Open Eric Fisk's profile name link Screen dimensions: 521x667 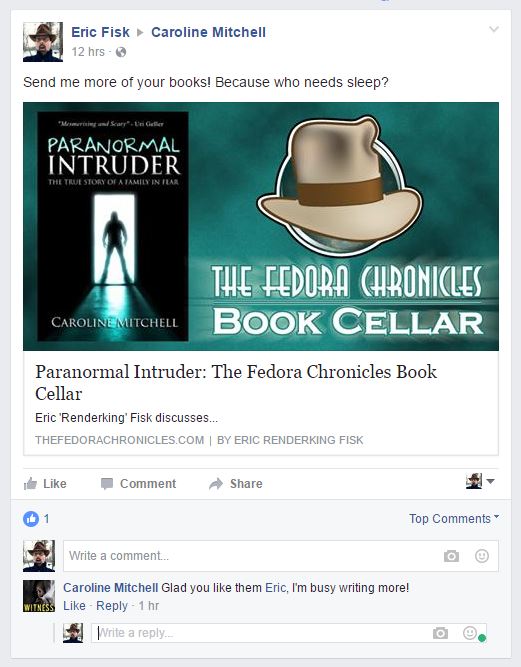[100, 32]
